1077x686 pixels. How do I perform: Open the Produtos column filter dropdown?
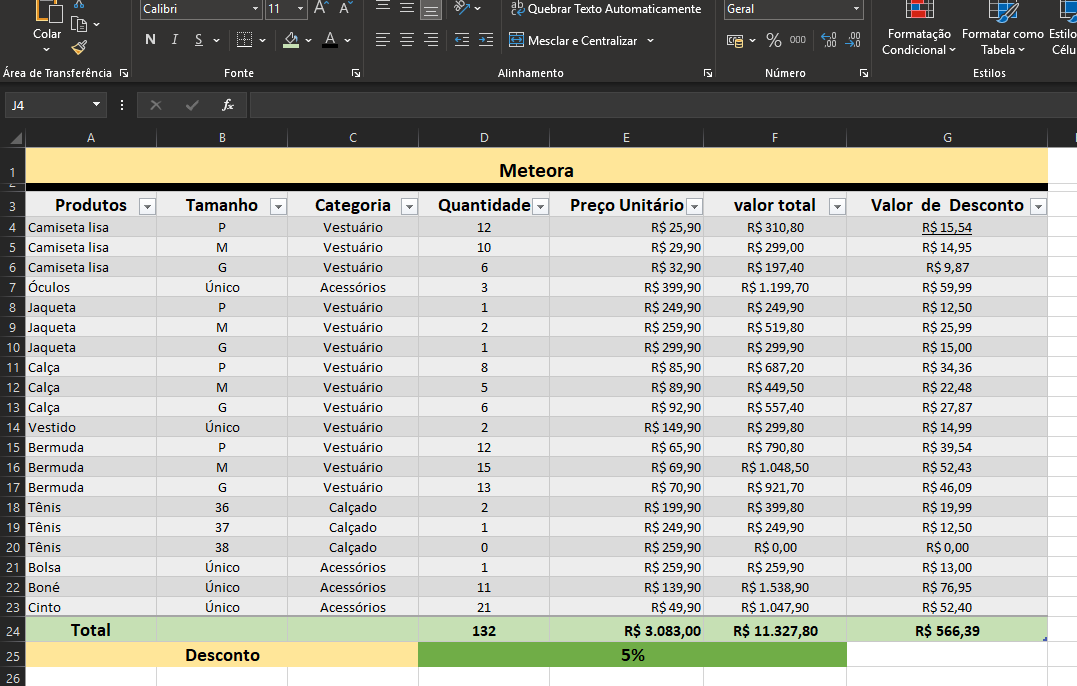[x=147, y=206]
